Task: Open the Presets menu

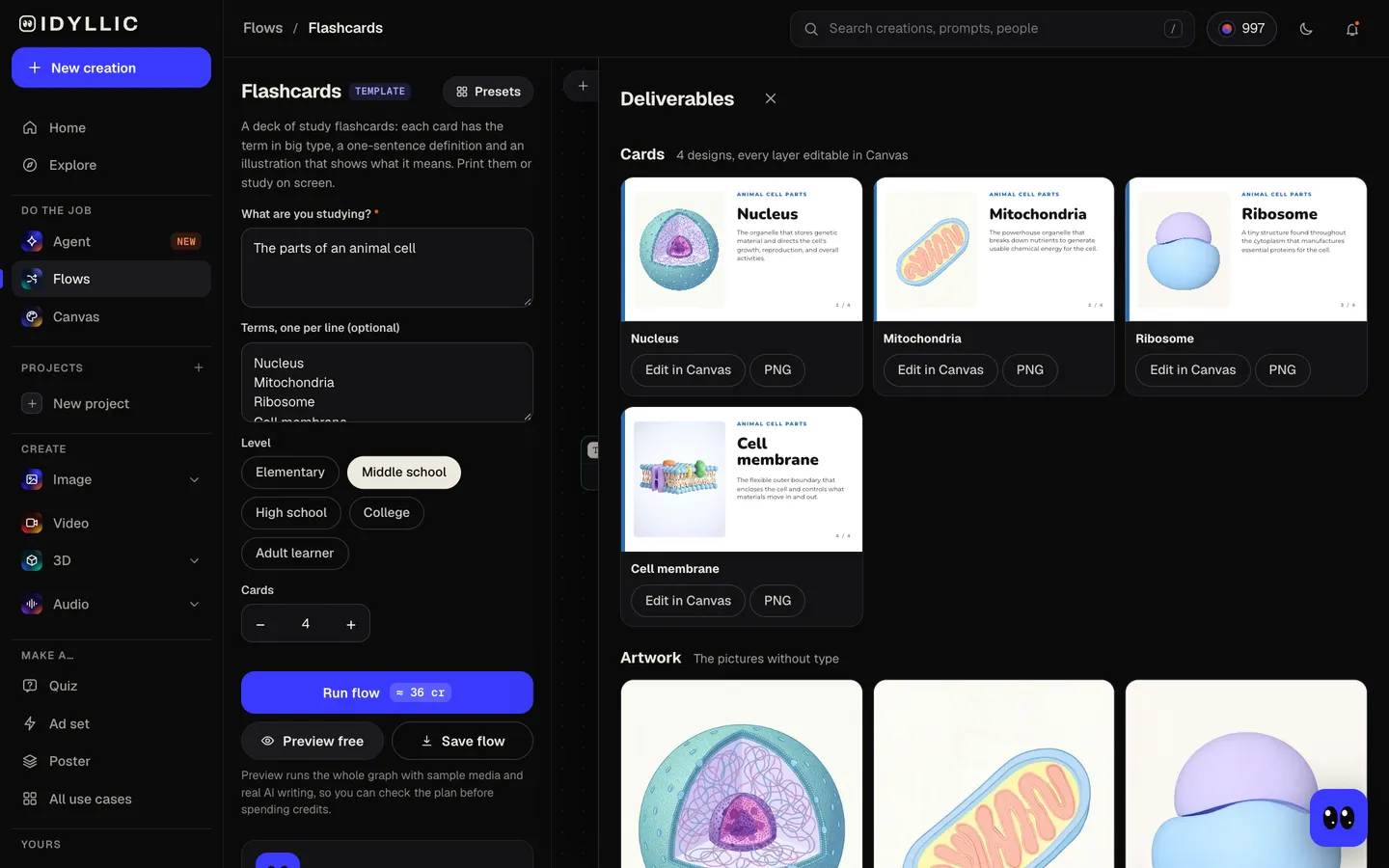Action: pyautogui.click(x=488, y=92)
